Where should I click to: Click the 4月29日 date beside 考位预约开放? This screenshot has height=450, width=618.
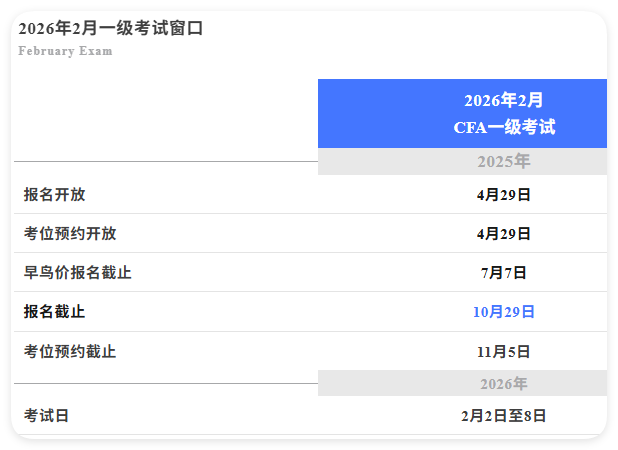pos(503,234)
